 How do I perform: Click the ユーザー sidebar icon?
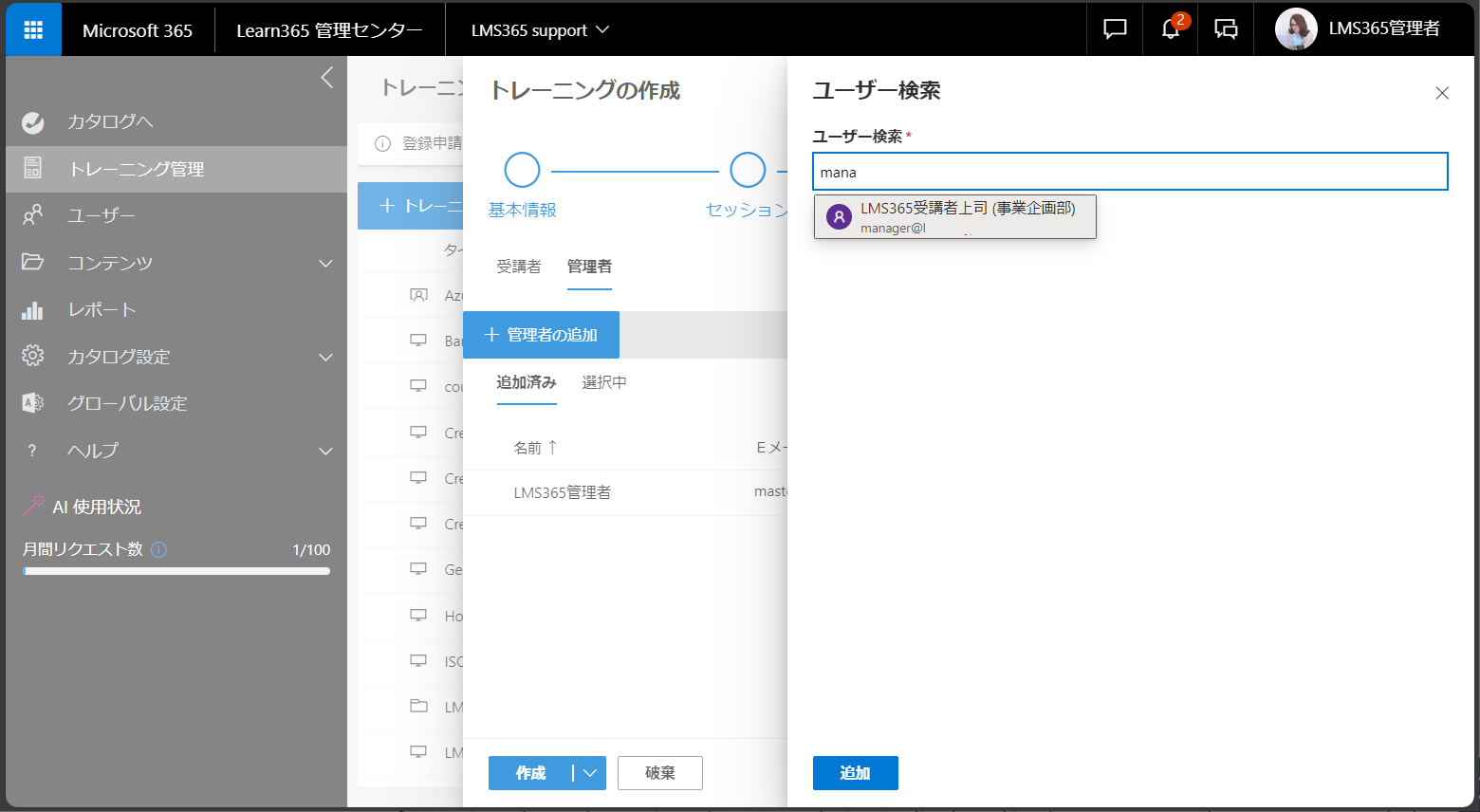(33, 215)
